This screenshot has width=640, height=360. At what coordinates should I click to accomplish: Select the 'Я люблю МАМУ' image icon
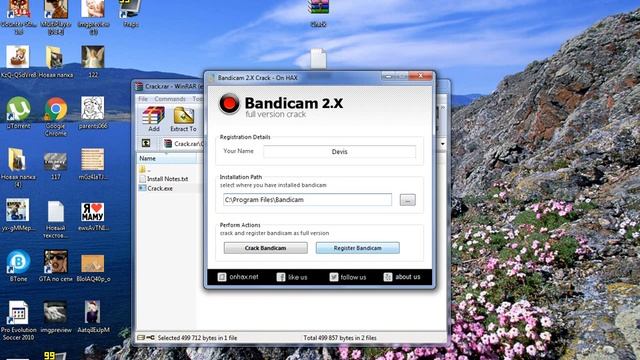[93, 216]
